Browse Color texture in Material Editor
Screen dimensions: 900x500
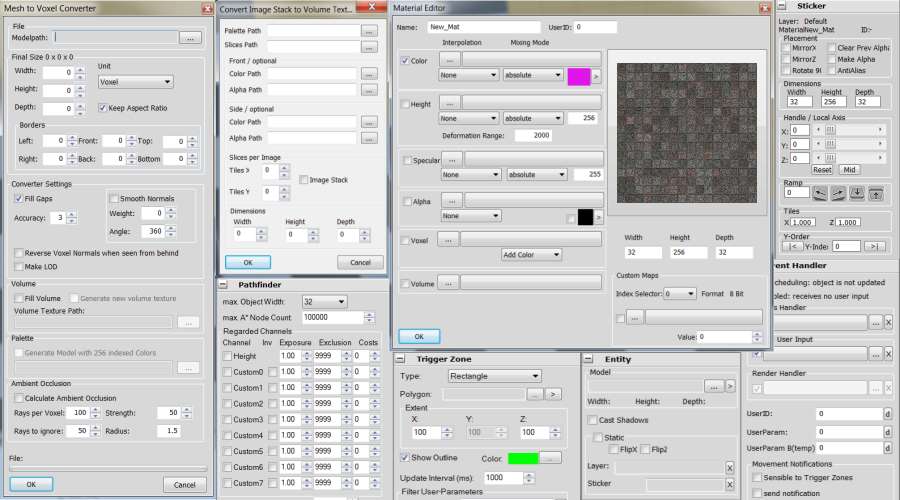tap(449, 60)
